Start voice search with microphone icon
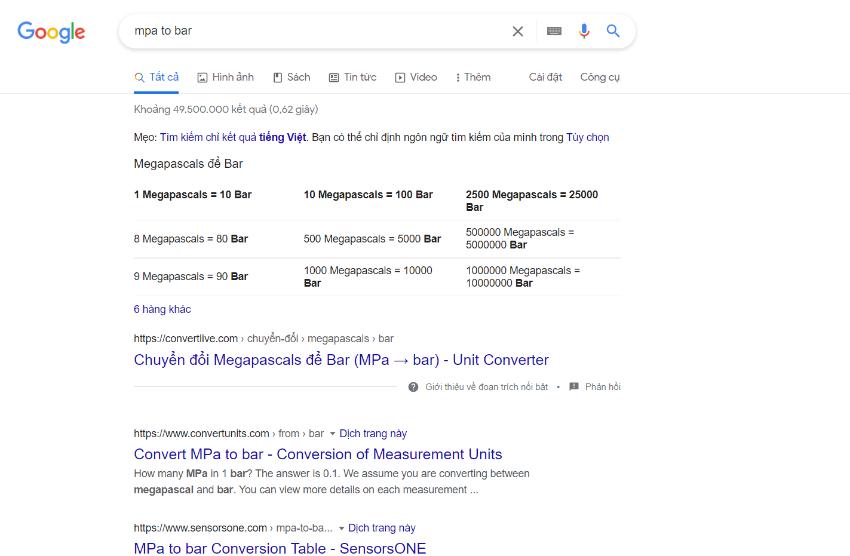The image size is (850, 556). coord(584,31)
